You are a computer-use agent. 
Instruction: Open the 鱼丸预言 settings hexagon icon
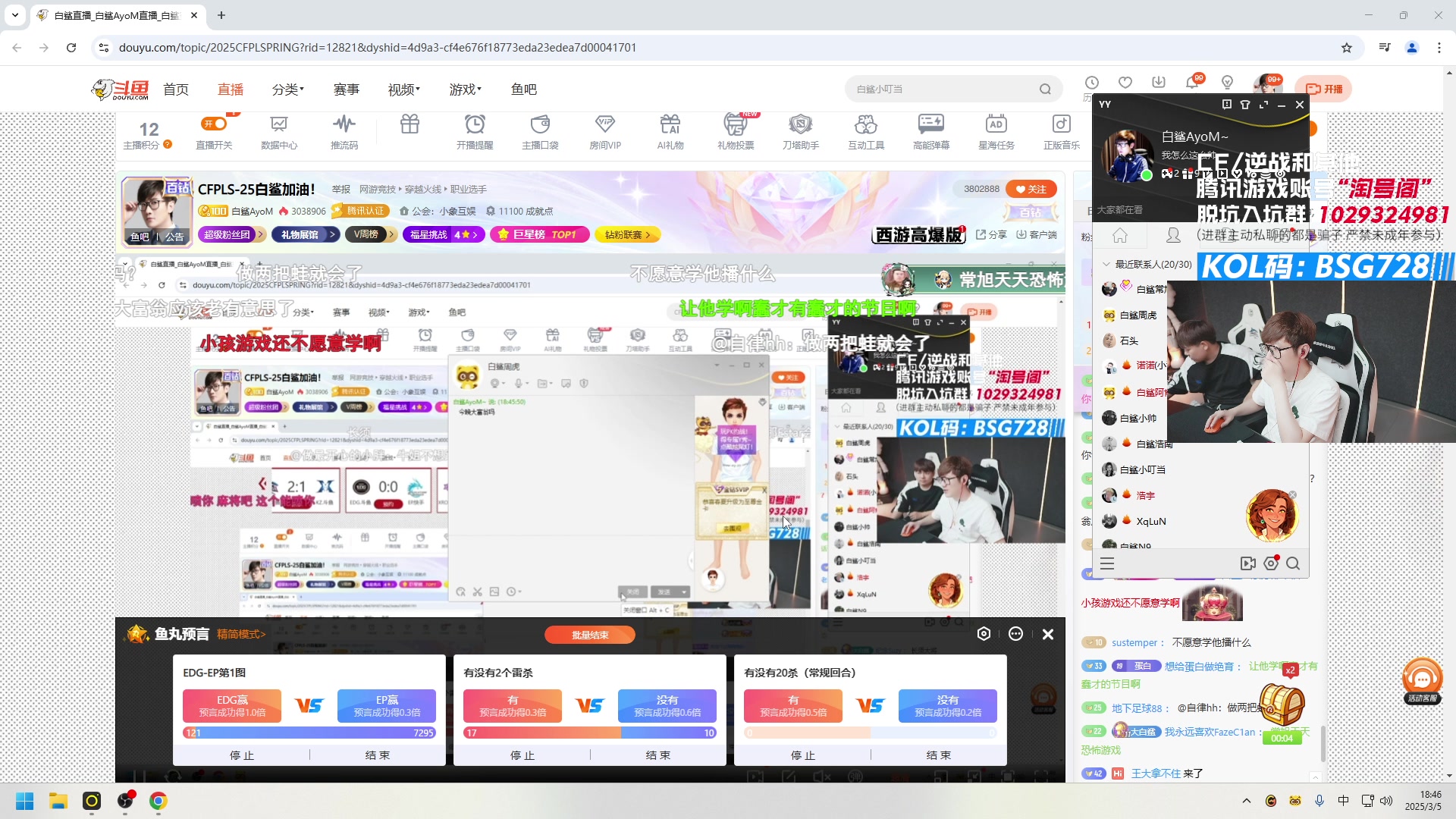click(984, 634)
